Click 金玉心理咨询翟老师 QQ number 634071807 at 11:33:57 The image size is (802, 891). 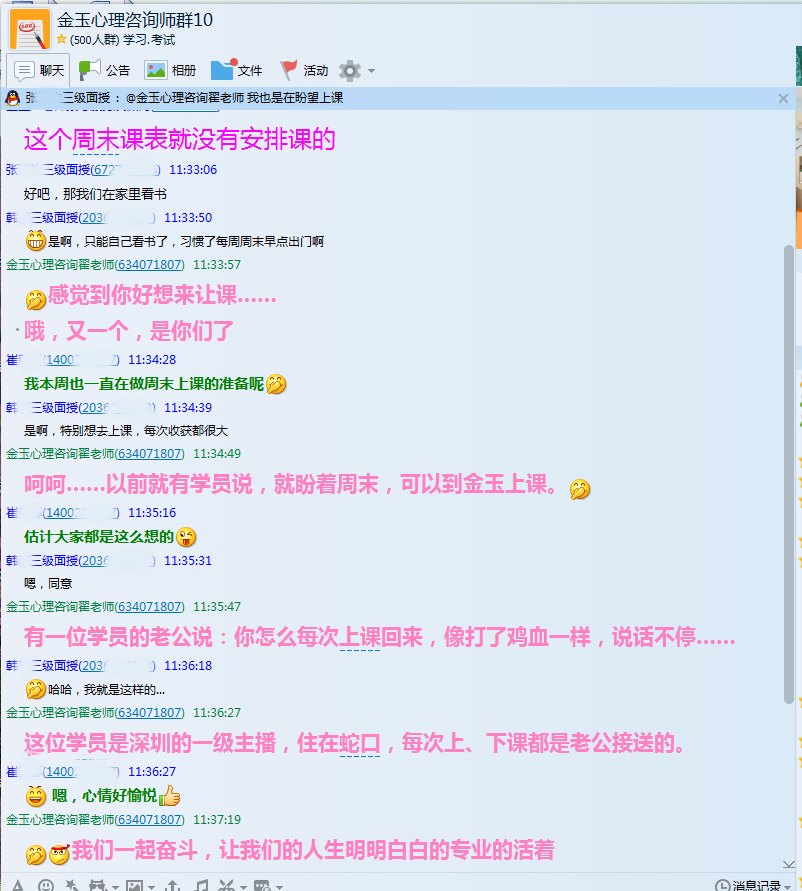tap(150, 265)
